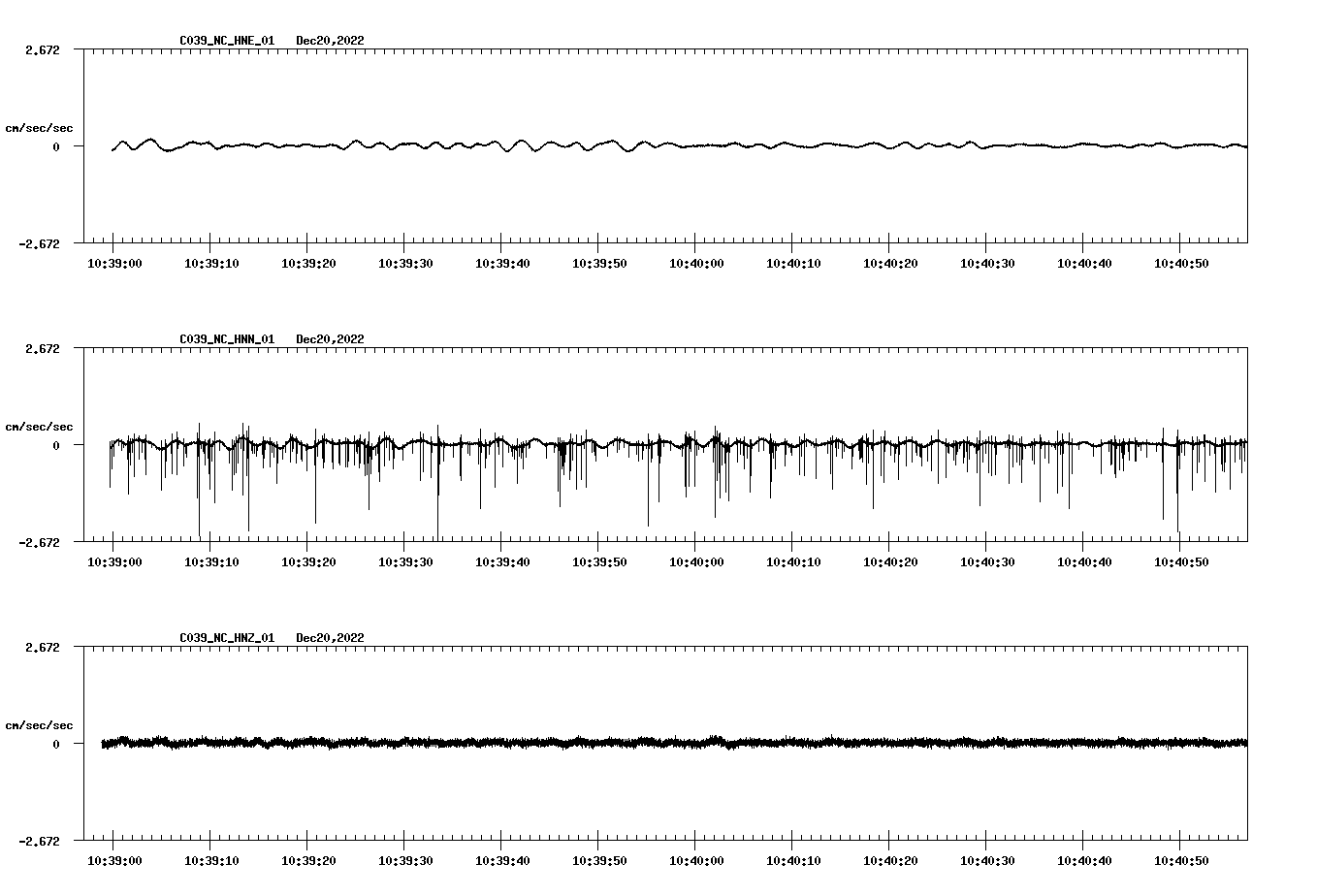Select the C039_NC_HNN_01 channel label
This screenshot has width=1317, height=896.
pyautogui.click(x=225, y=338)
